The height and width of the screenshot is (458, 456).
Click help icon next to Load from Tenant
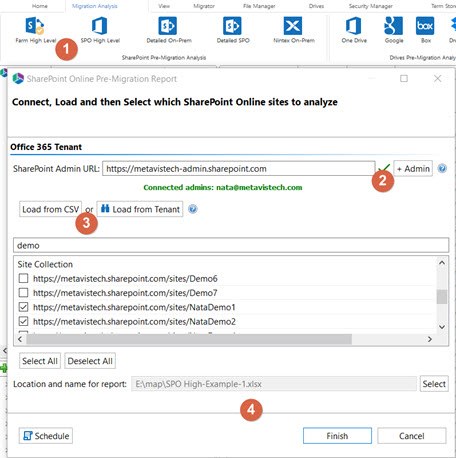click(193, 209)
